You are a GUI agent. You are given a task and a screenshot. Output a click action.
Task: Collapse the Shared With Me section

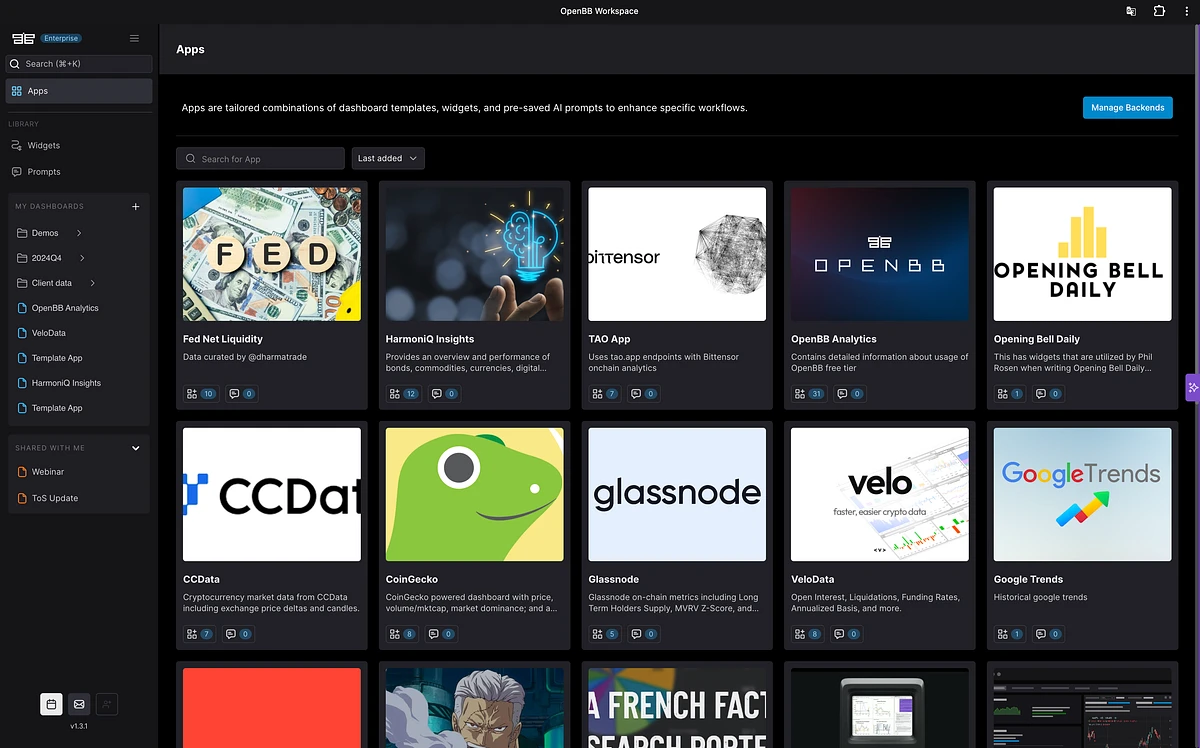click(x=135, y=448)
